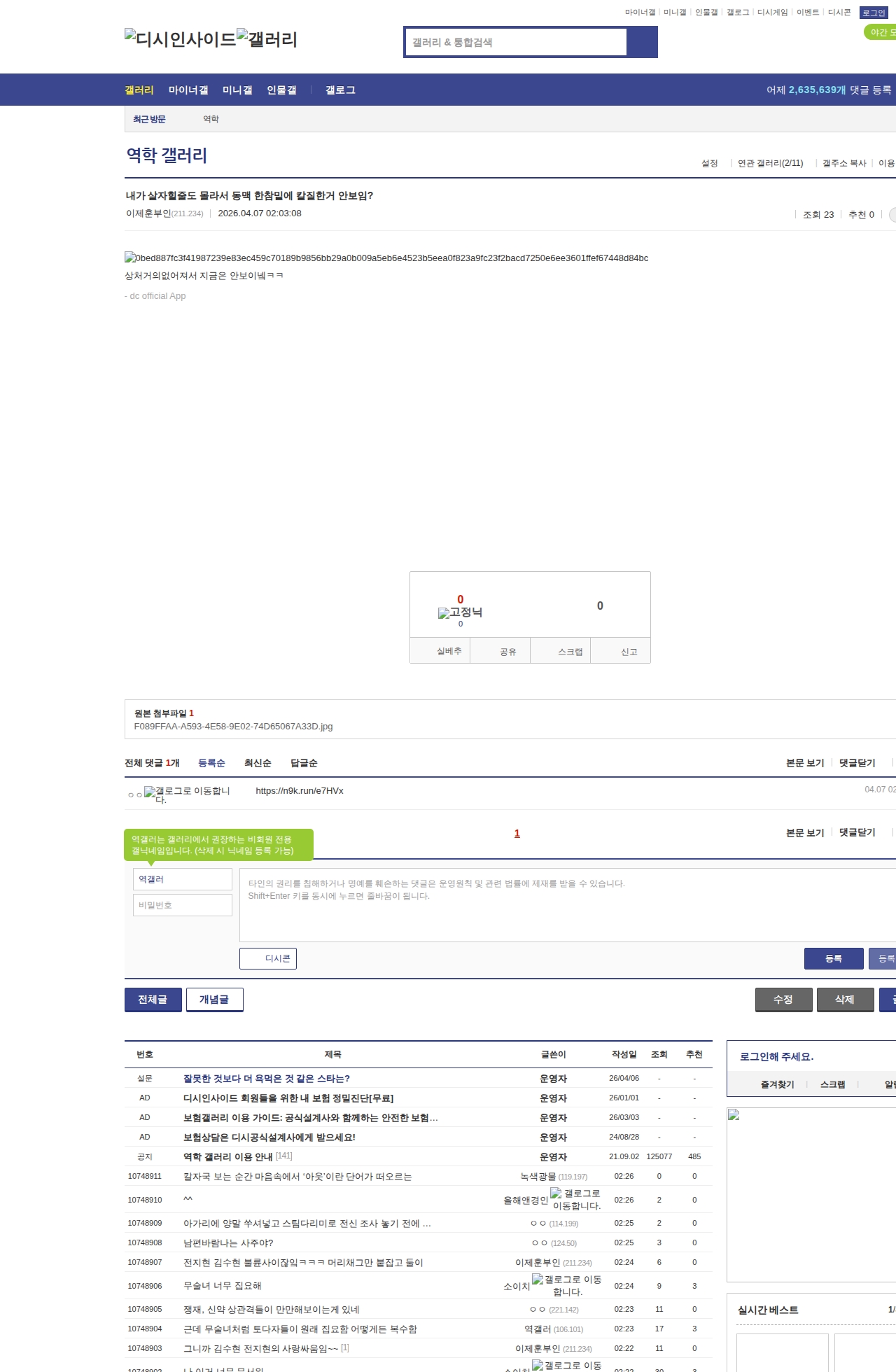Open post 남편바람나는 사주야?
The height and width of the screenshot is (1372, 896).
[x=228, y=1242]
